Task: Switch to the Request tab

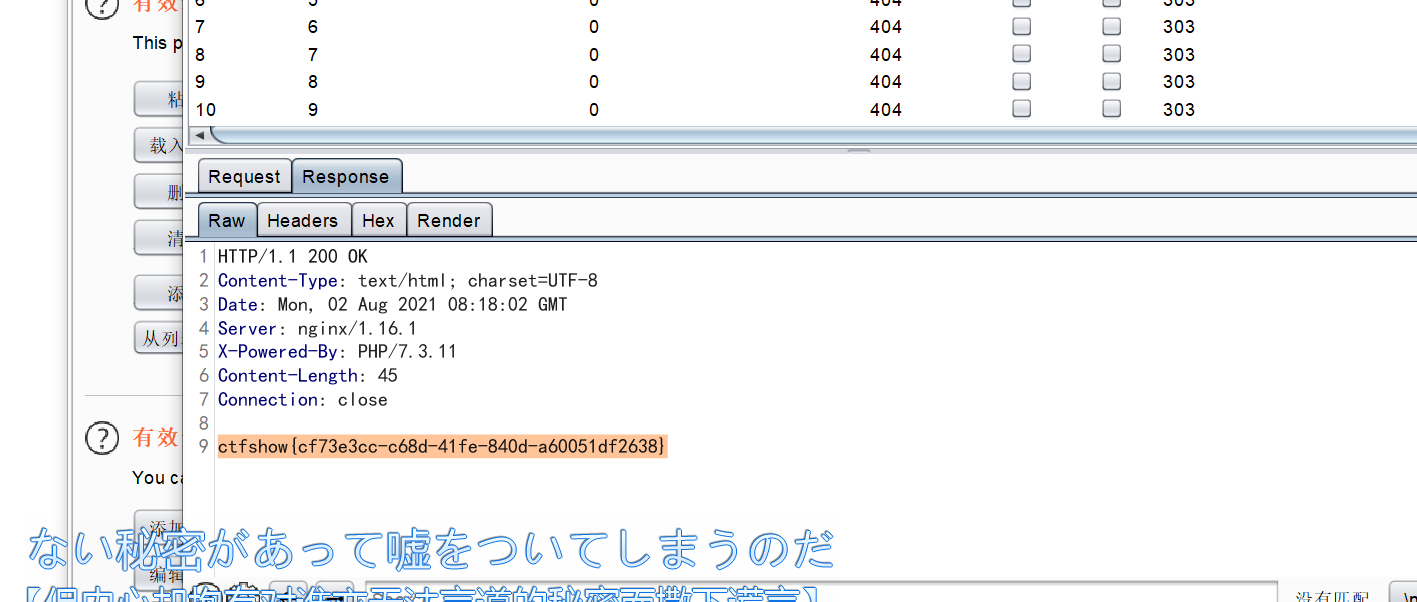Action: [x=243, y=176]
